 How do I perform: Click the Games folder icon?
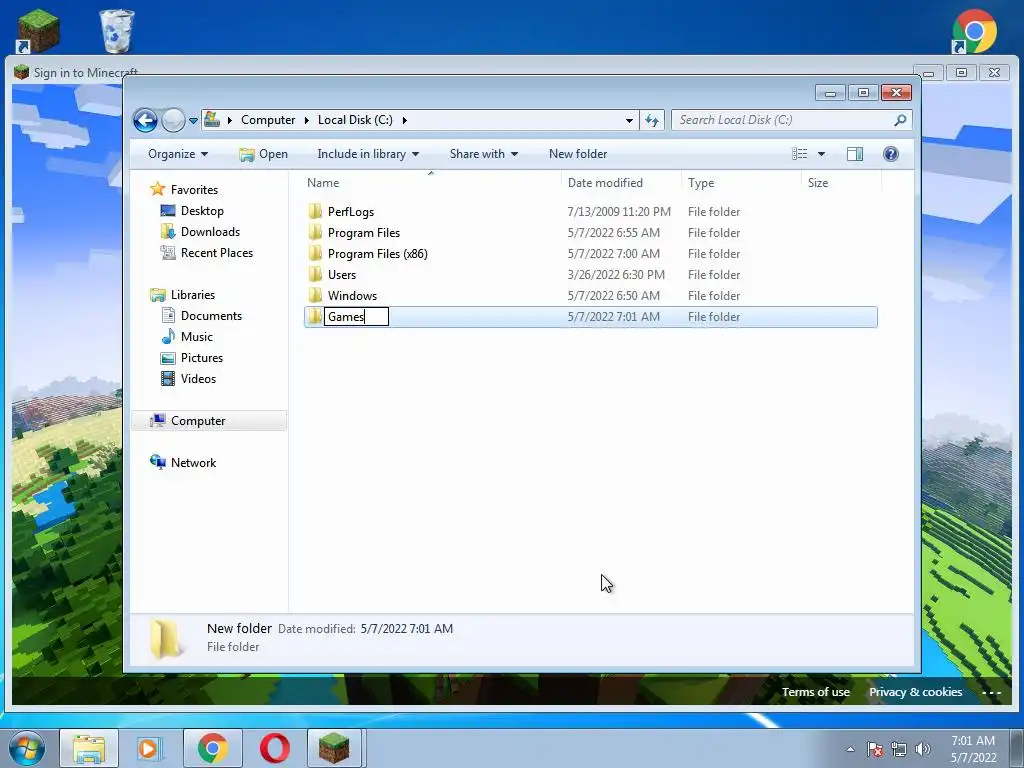point(315,317)
